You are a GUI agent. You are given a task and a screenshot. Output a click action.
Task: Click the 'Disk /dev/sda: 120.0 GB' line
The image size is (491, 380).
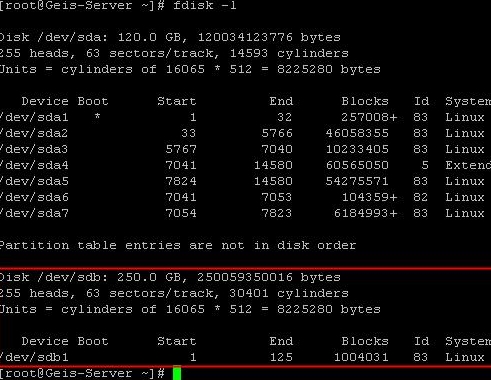point(170,37)
